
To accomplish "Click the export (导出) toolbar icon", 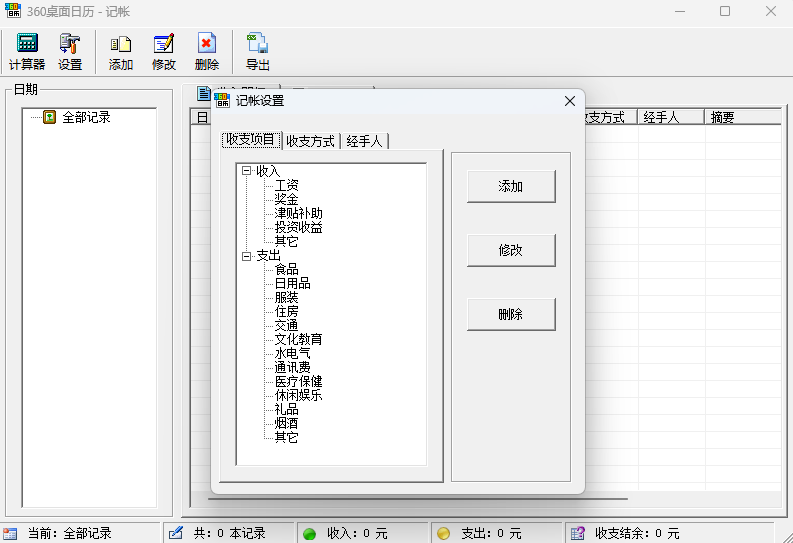I will (x=258, y=52).
